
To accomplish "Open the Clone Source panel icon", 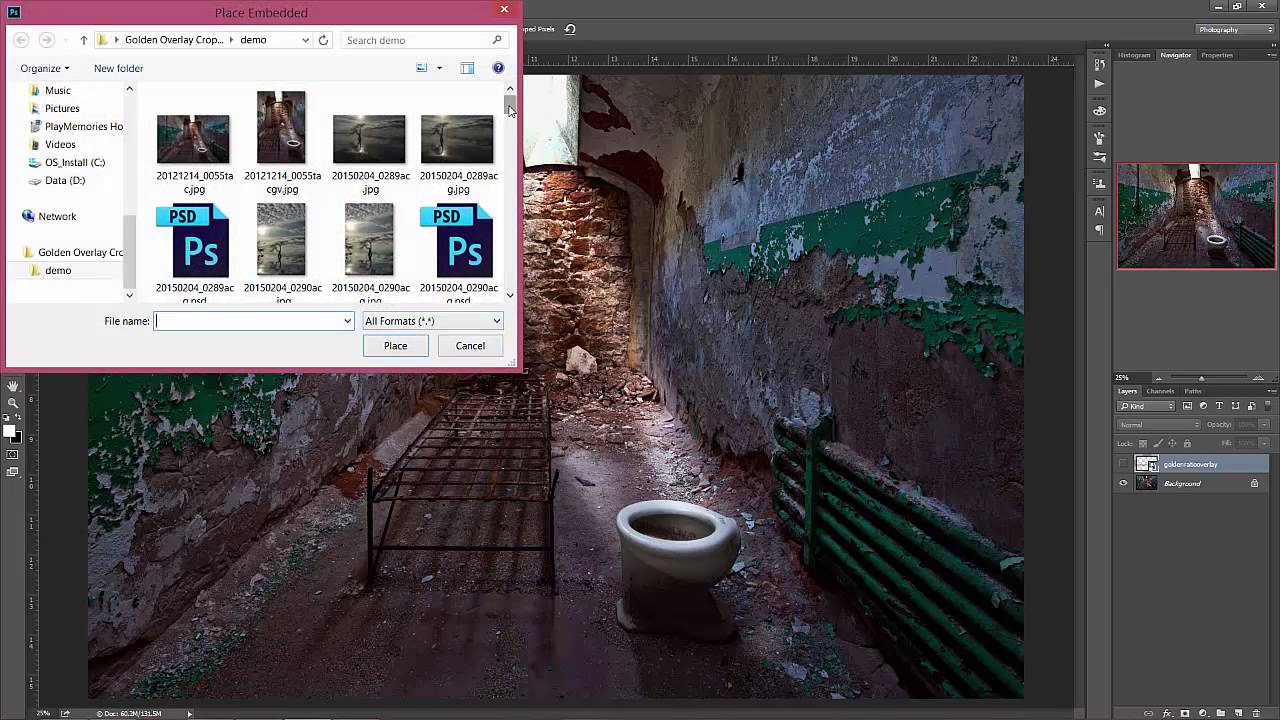I will [1099, 183].
